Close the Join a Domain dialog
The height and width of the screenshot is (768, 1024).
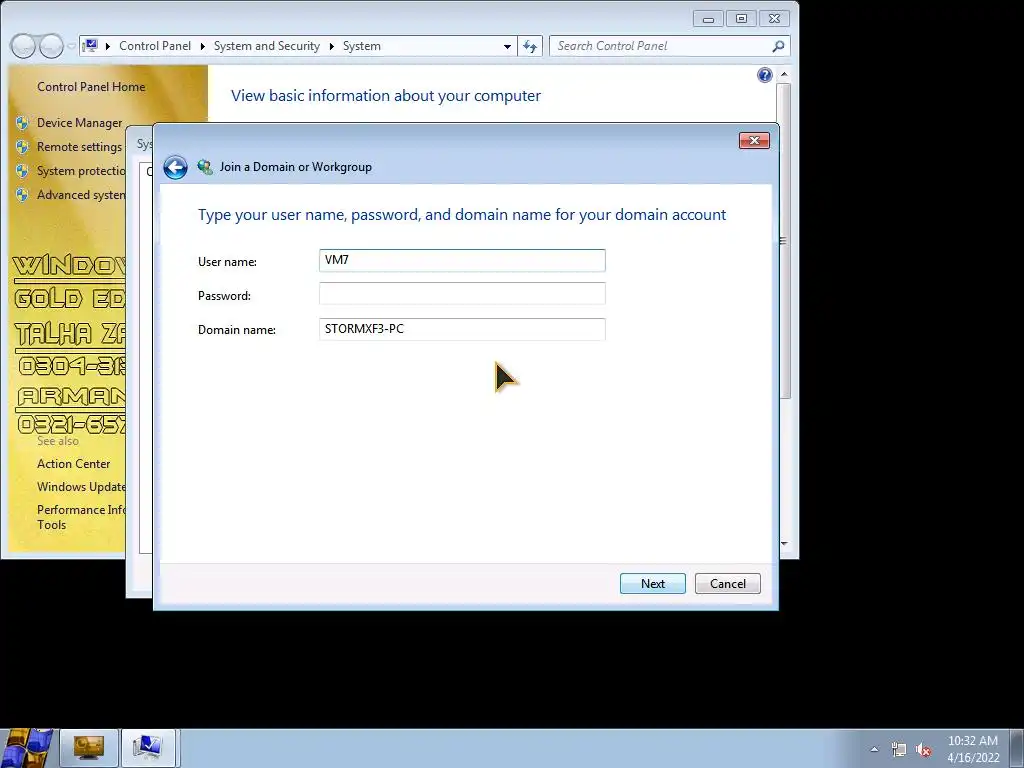coord(754,140)
